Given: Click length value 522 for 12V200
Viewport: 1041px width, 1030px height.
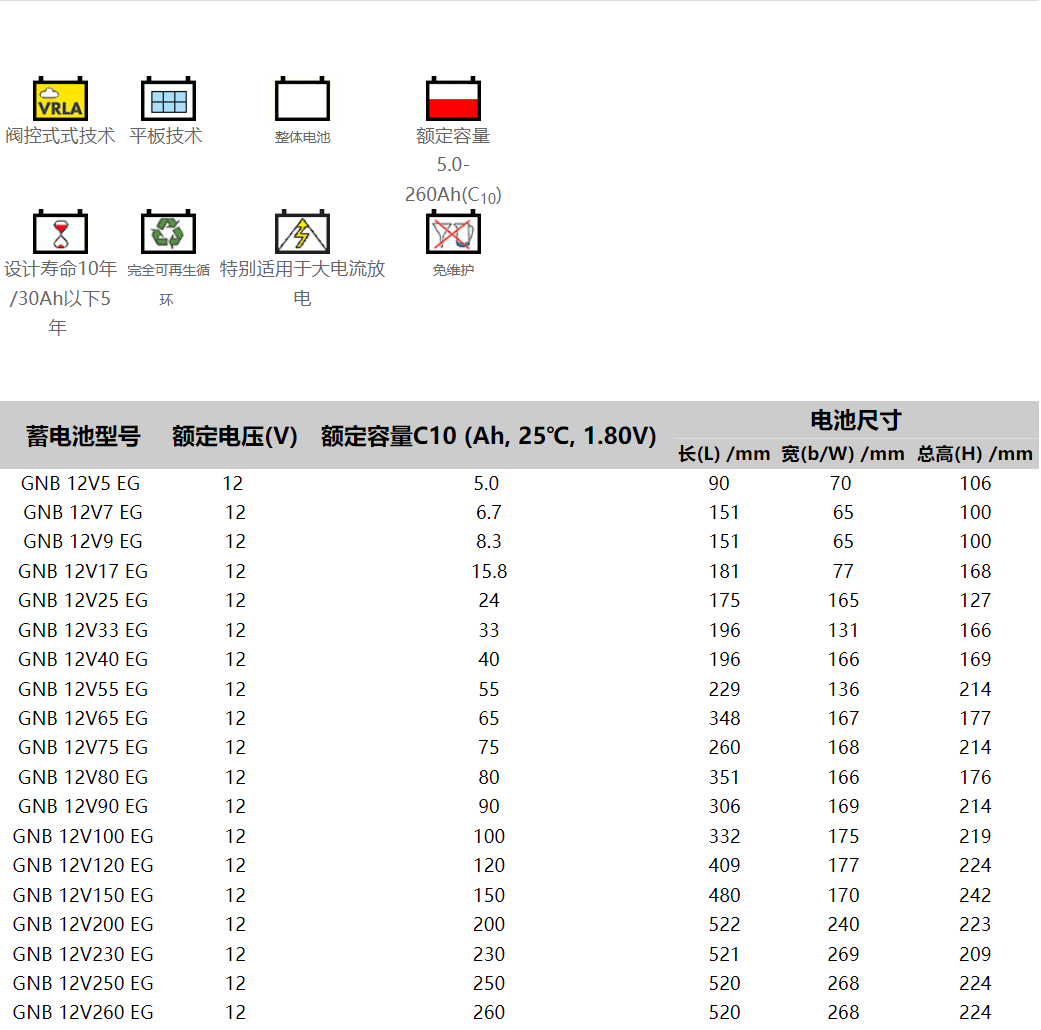Looking at the screenshot, I should point(724,924).
